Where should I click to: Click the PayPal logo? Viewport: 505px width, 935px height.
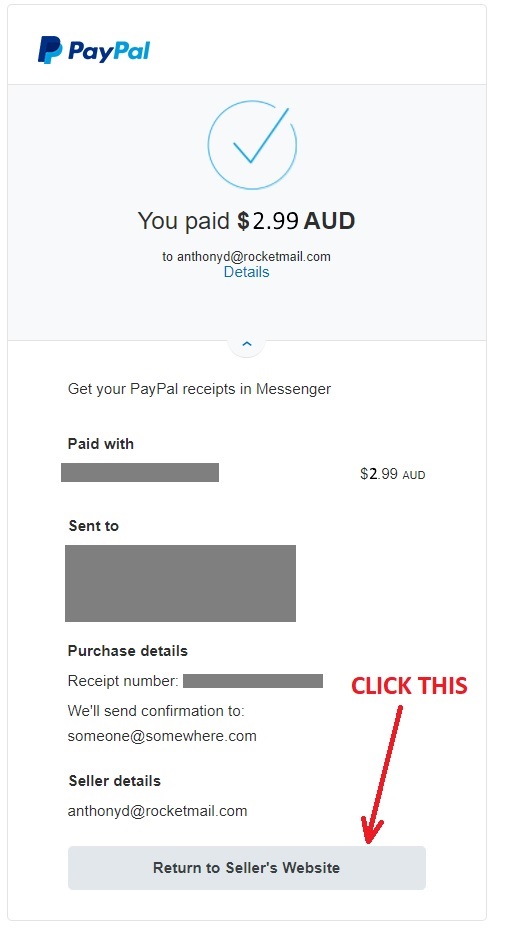point(94,50)
